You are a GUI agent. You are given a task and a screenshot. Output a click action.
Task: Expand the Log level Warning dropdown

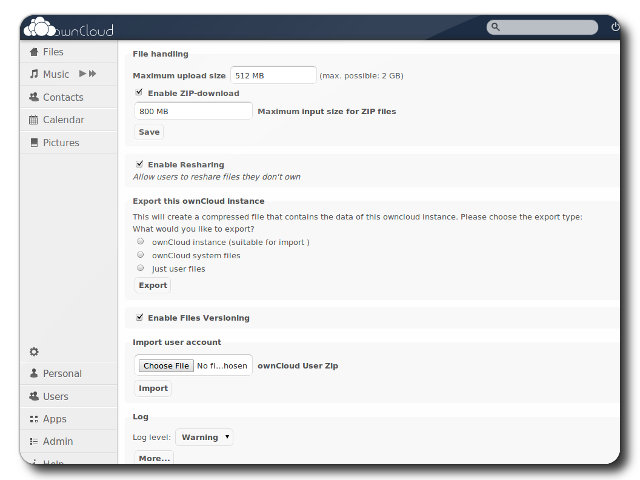click(204, 437)
